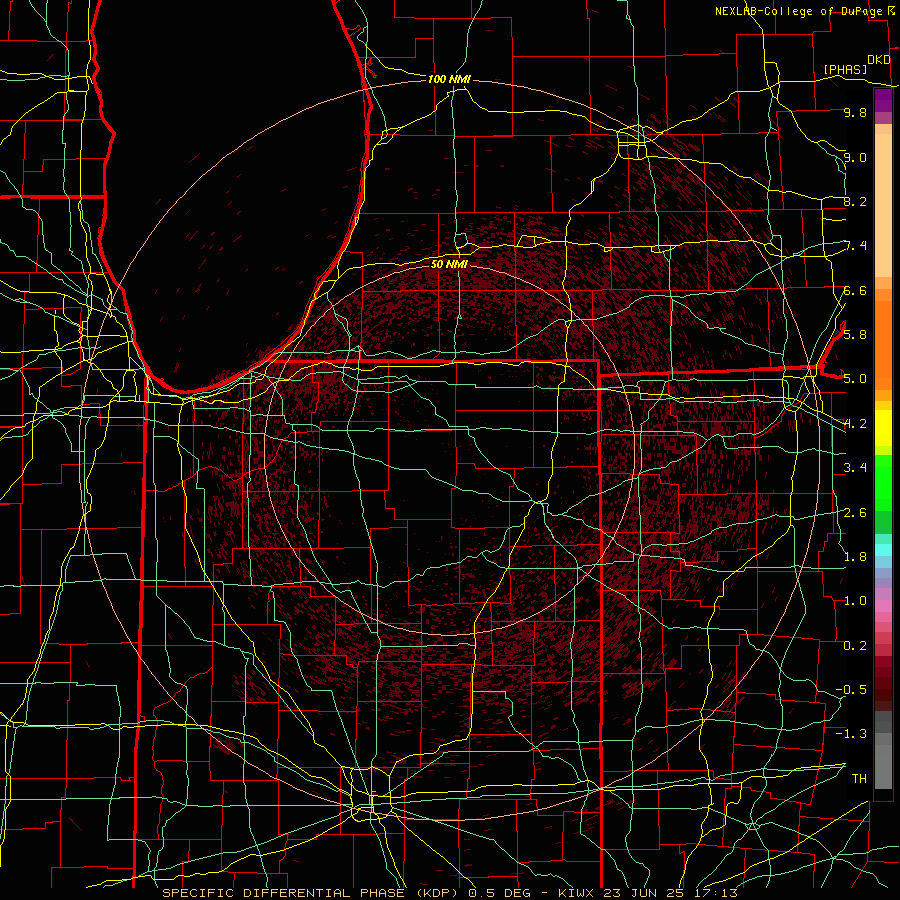Click the -0.5 value on the color scale
Image resolution: width=900 pixels, height=900 pixels.
[851, 689]
